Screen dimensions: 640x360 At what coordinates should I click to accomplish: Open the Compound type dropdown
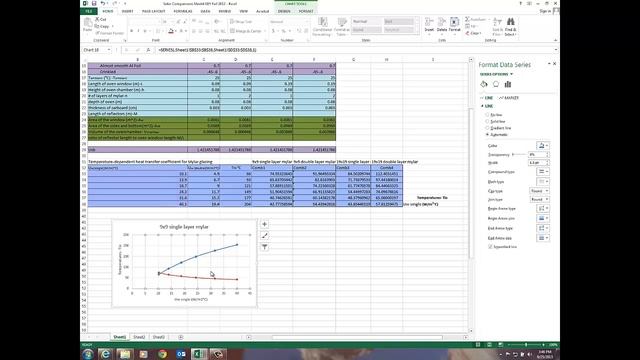(542, 171)
